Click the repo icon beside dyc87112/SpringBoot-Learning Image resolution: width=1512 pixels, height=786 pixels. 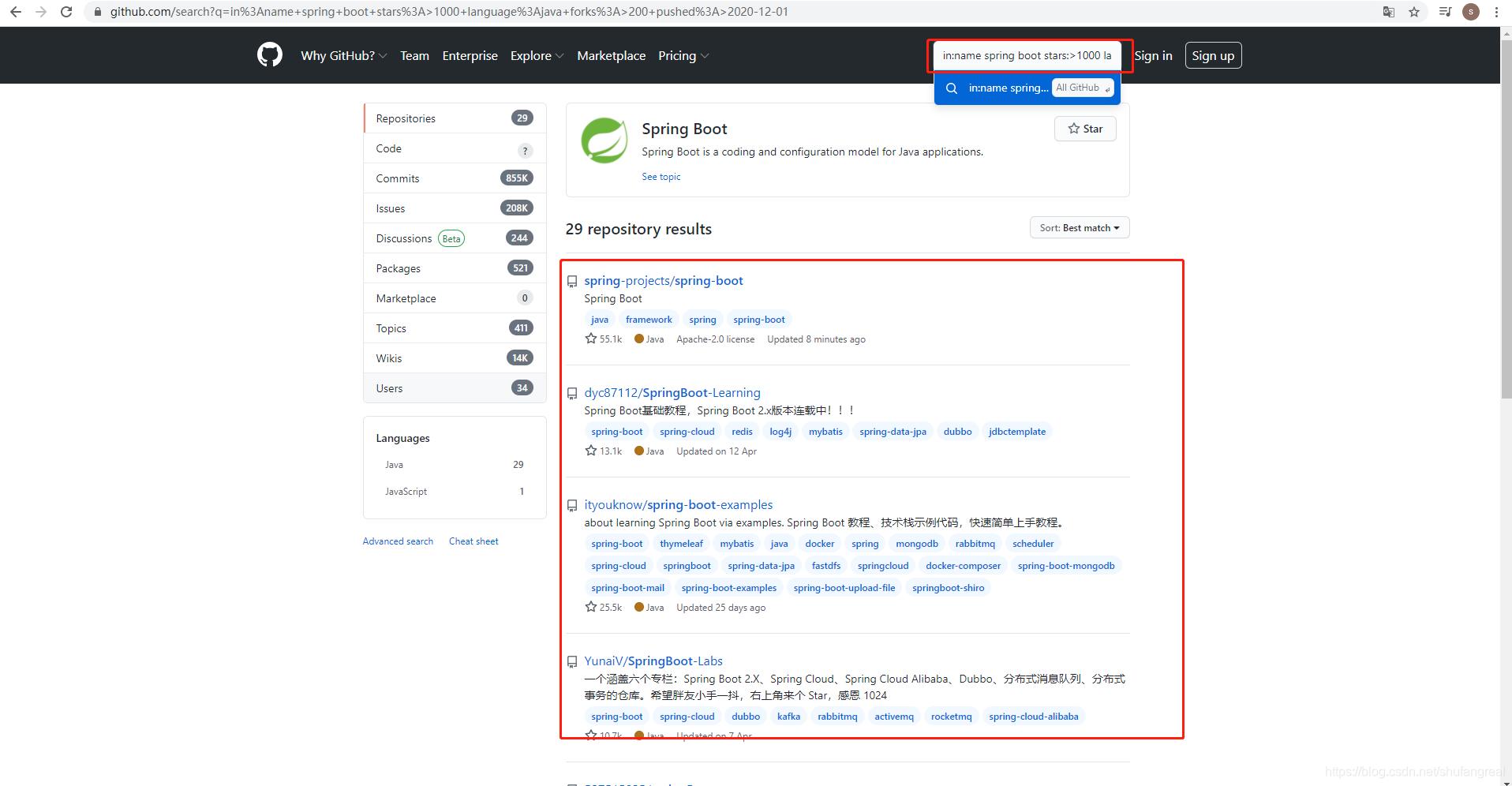tap(572, 394)
